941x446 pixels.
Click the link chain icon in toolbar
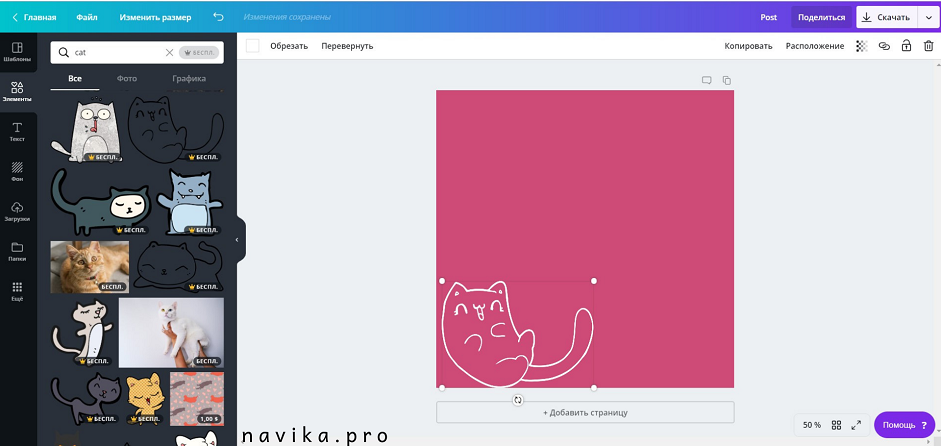[884, 46]
